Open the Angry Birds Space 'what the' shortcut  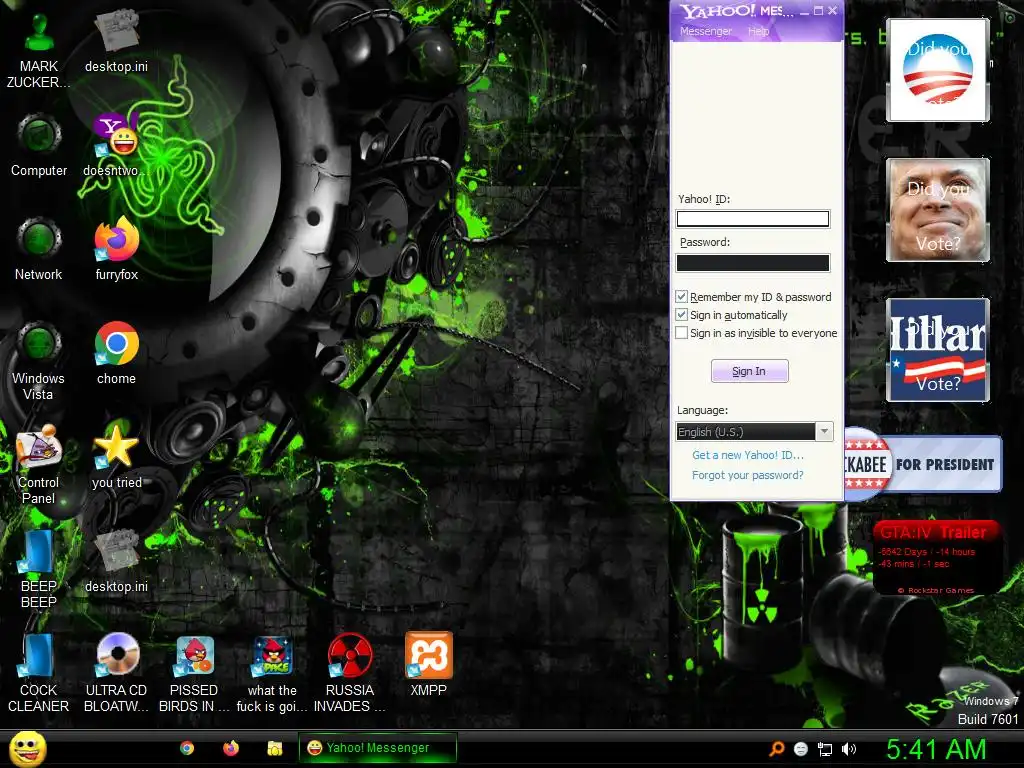[x=272, y=673]
